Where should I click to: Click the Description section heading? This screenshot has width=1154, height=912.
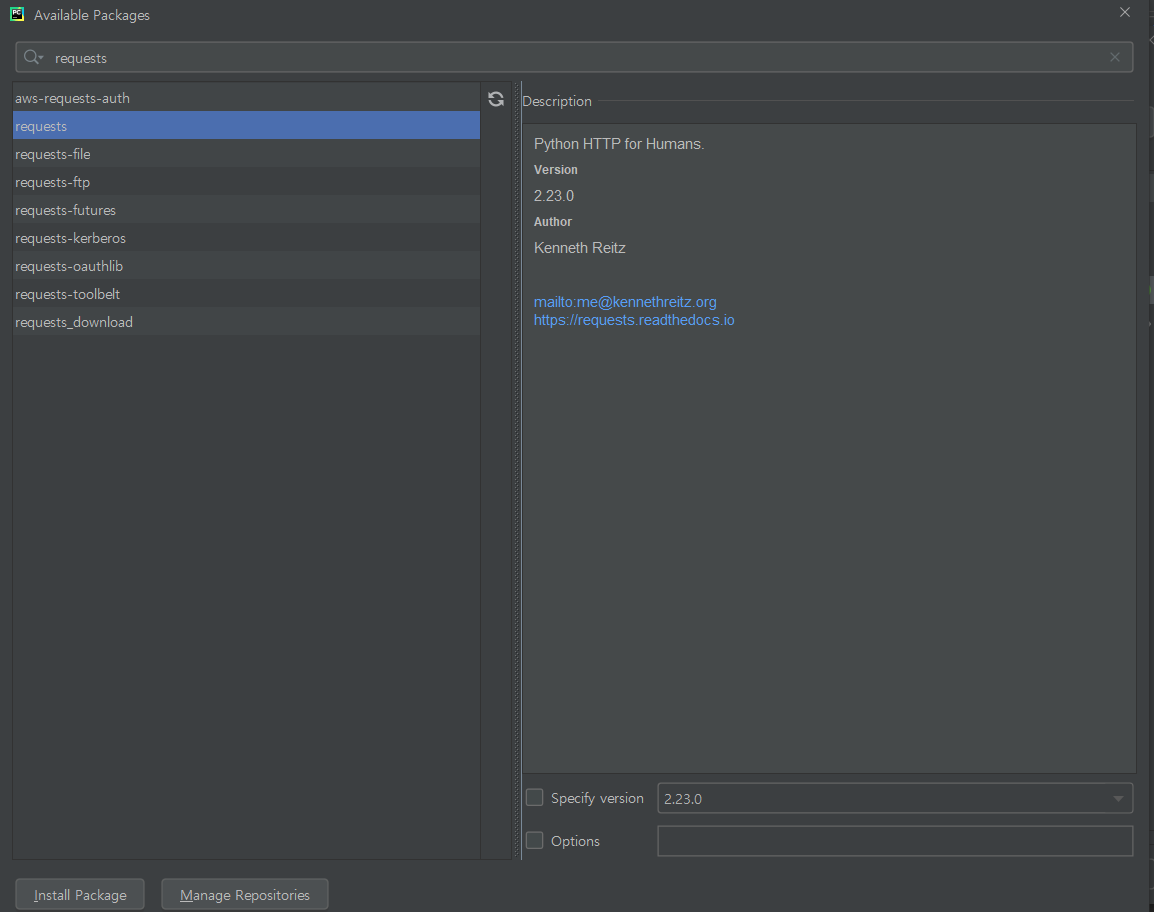[x=556, y=101]
